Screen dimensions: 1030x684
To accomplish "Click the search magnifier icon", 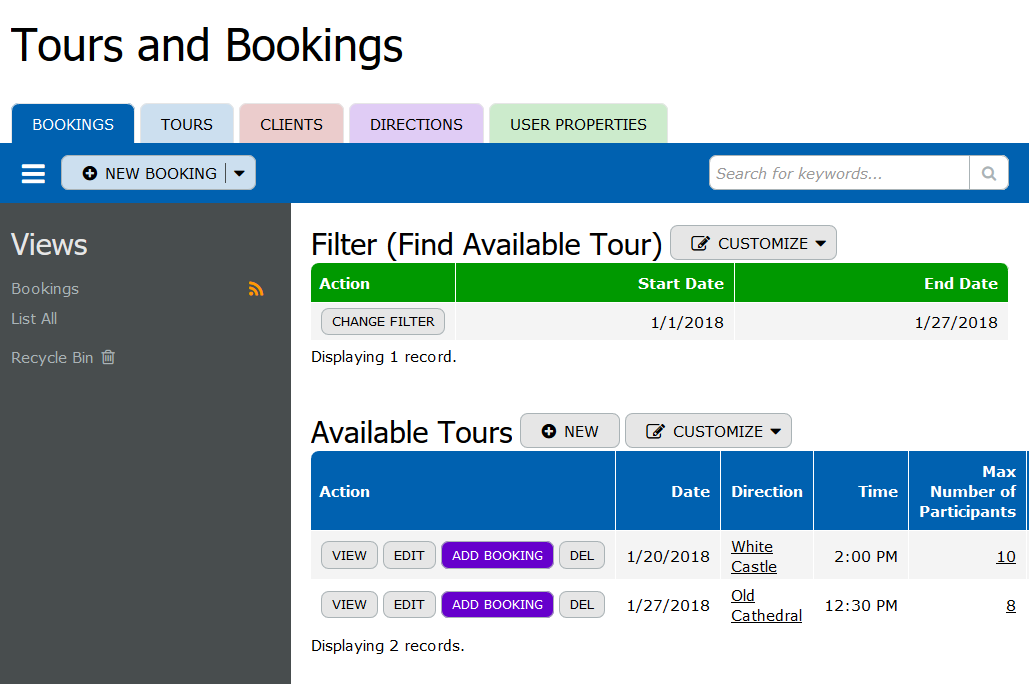I will click(988, 173).
